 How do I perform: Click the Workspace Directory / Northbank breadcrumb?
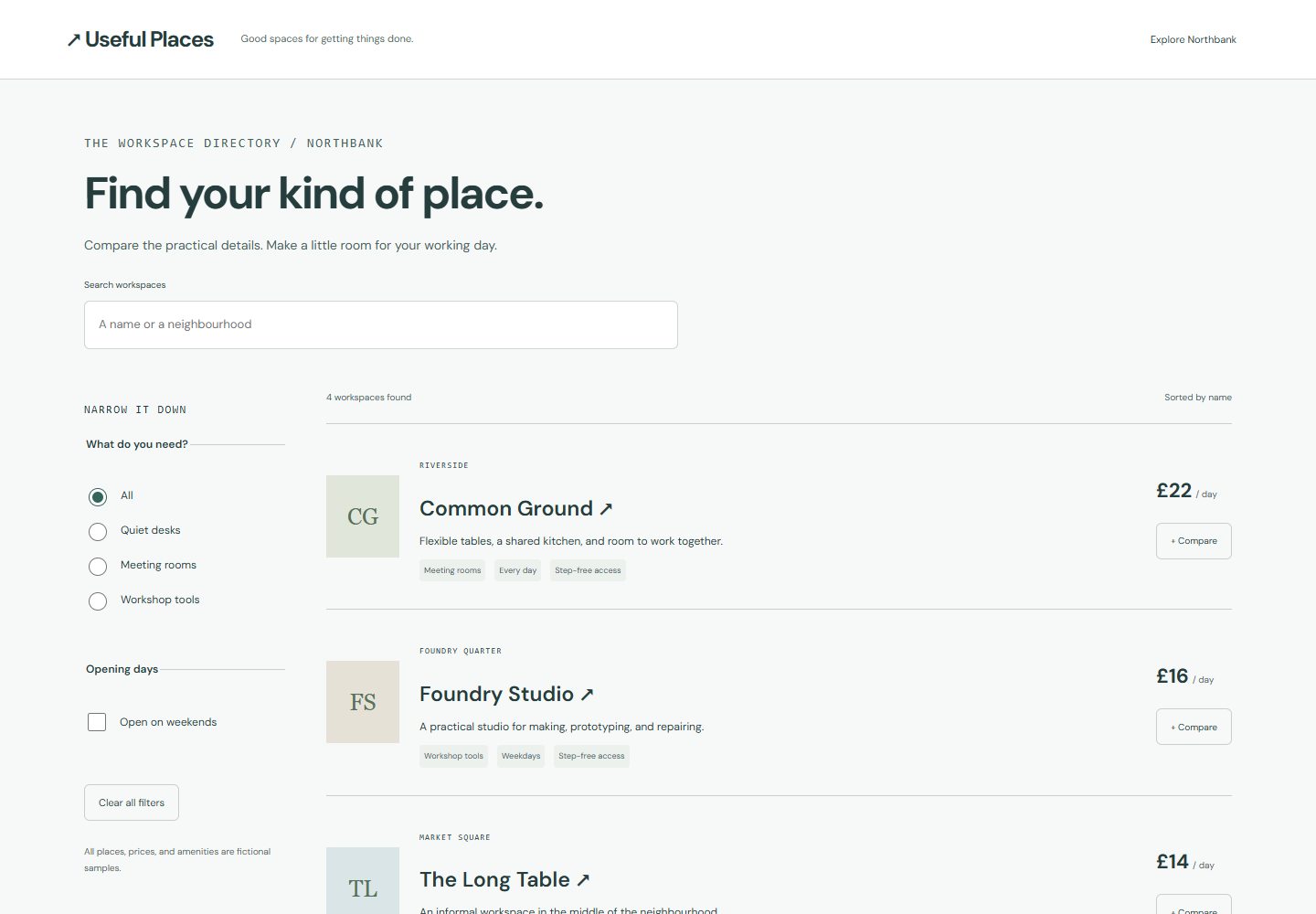pos(234,143)
